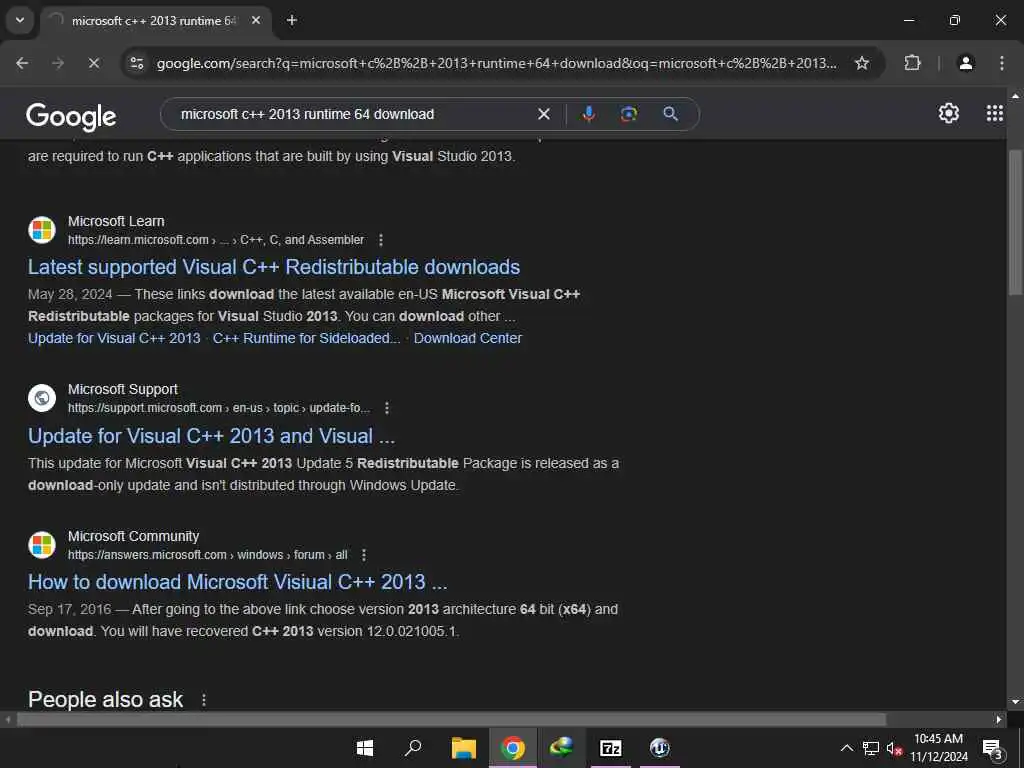
Task: Open the Windows Start menu
Action: [x=365, y=748]
